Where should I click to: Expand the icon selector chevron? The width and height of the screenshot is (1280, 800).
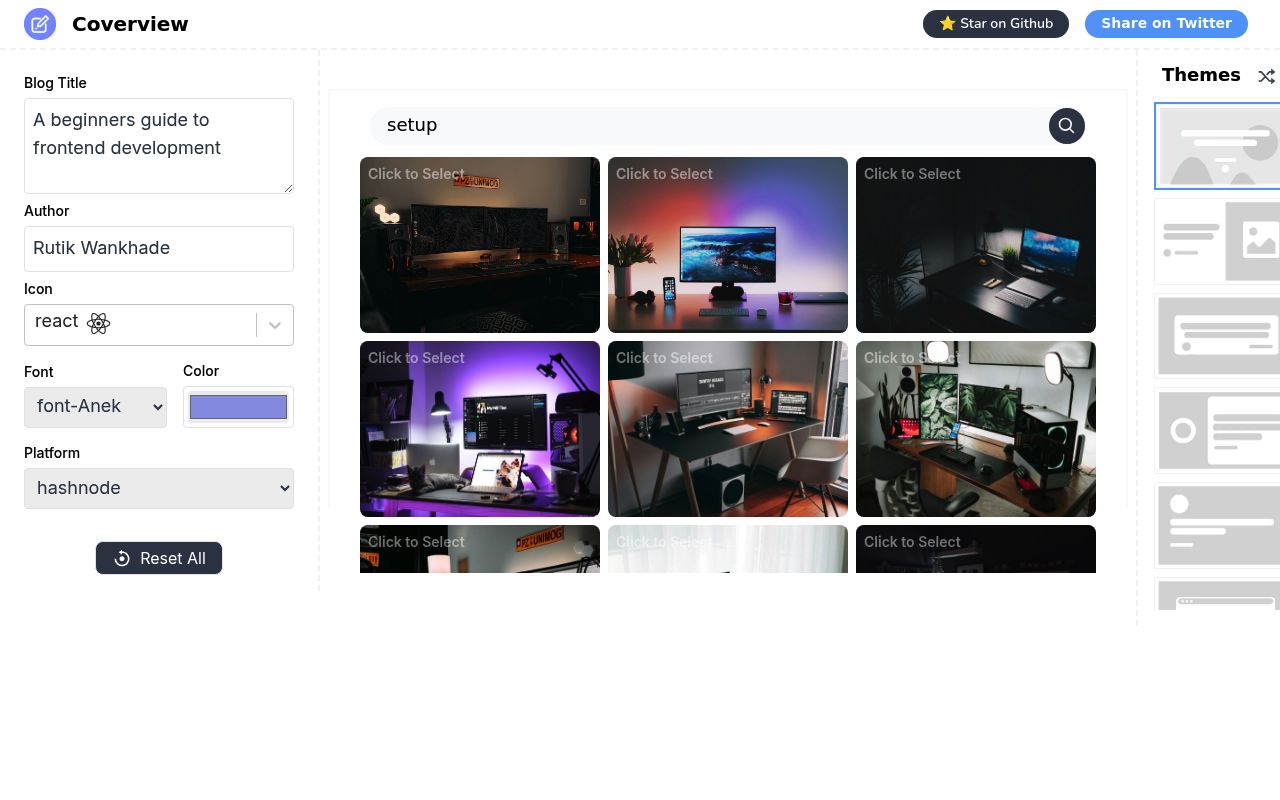[x=275, y=325]
